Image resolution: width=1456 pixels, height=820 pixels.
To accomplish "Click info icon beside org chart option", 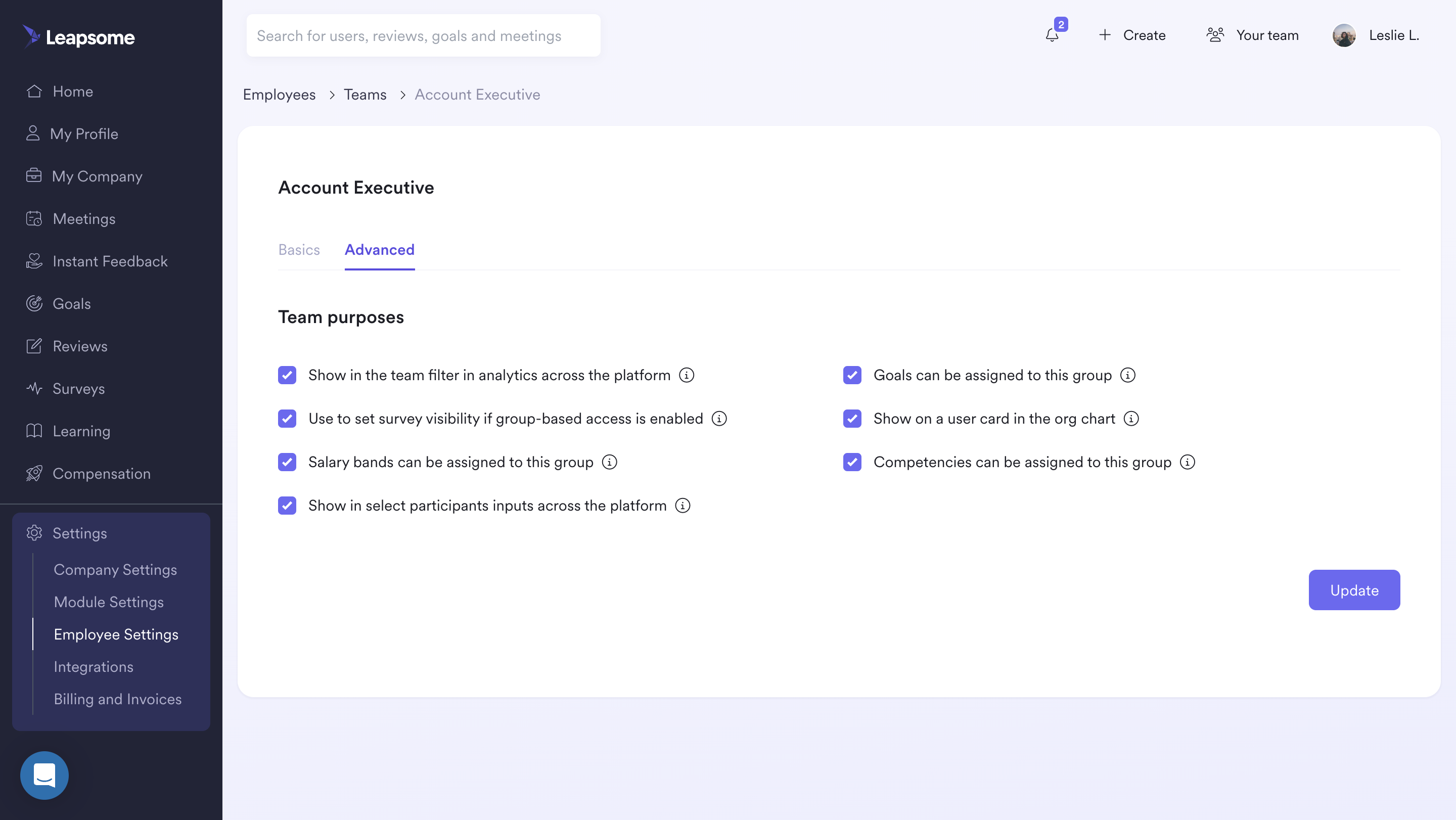I will (1131, 419).
